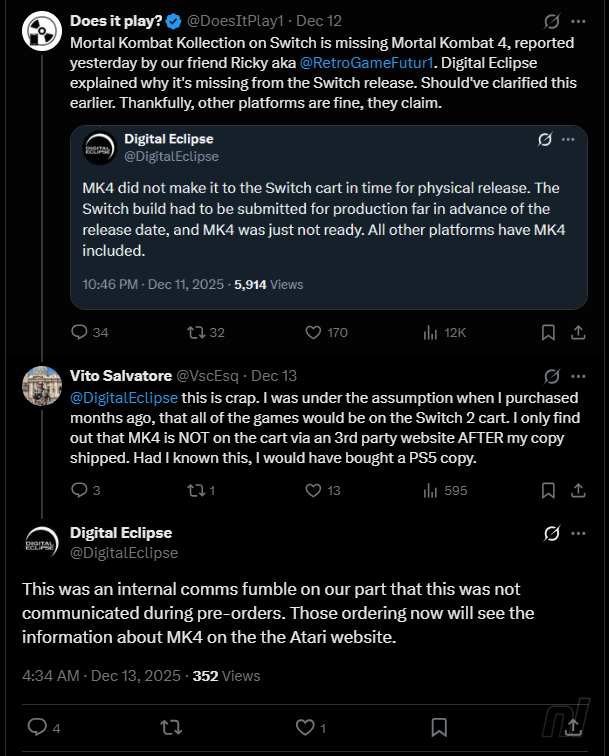This screenshot has width=609, height=756.
Task: Like Vito Salvatore's reply
Action: pyautogui.click(x=312, y=490)
